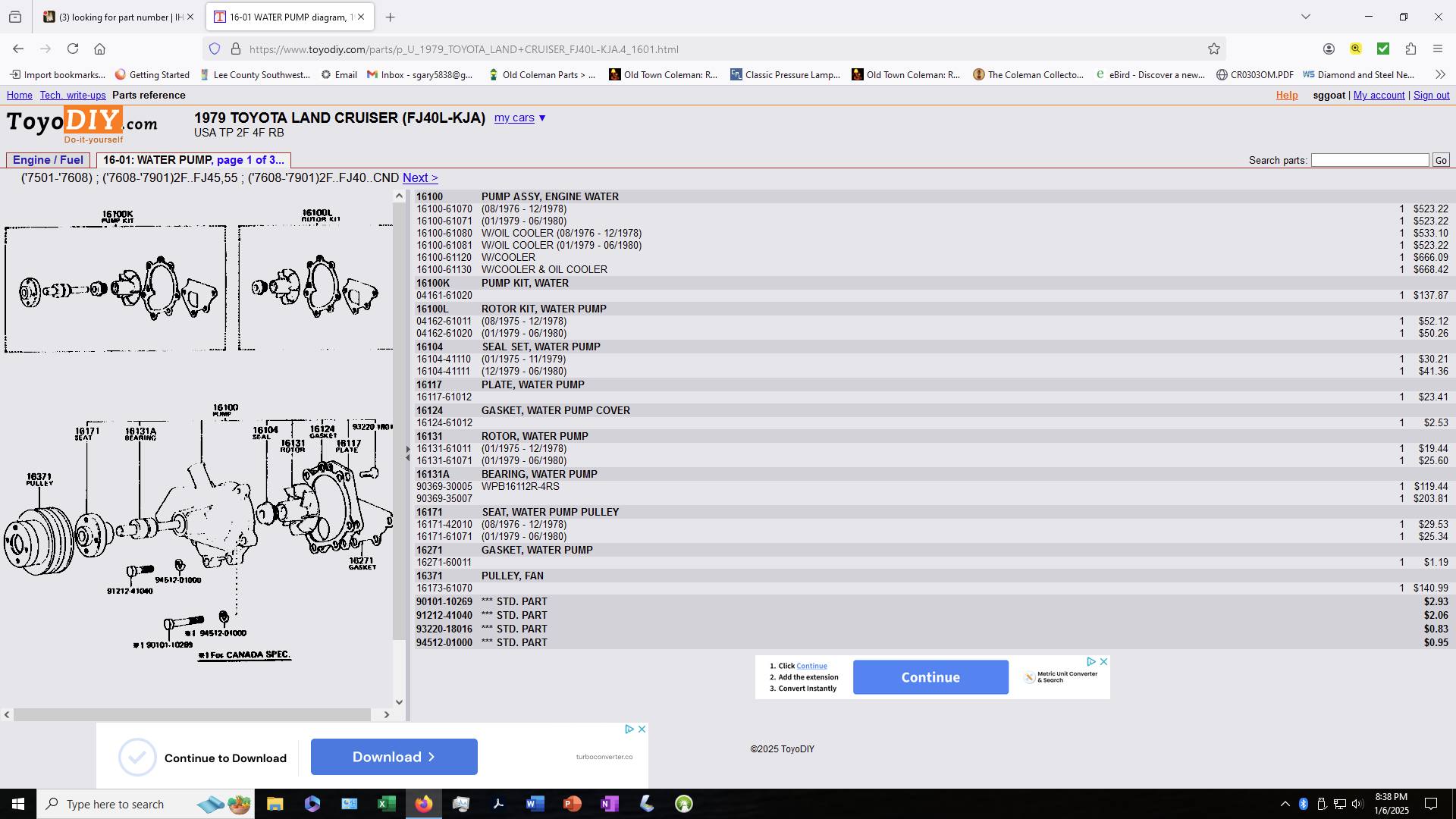Show hidden system tray icons
This screenshot has width=1456, height=819.
(1285, 804)
